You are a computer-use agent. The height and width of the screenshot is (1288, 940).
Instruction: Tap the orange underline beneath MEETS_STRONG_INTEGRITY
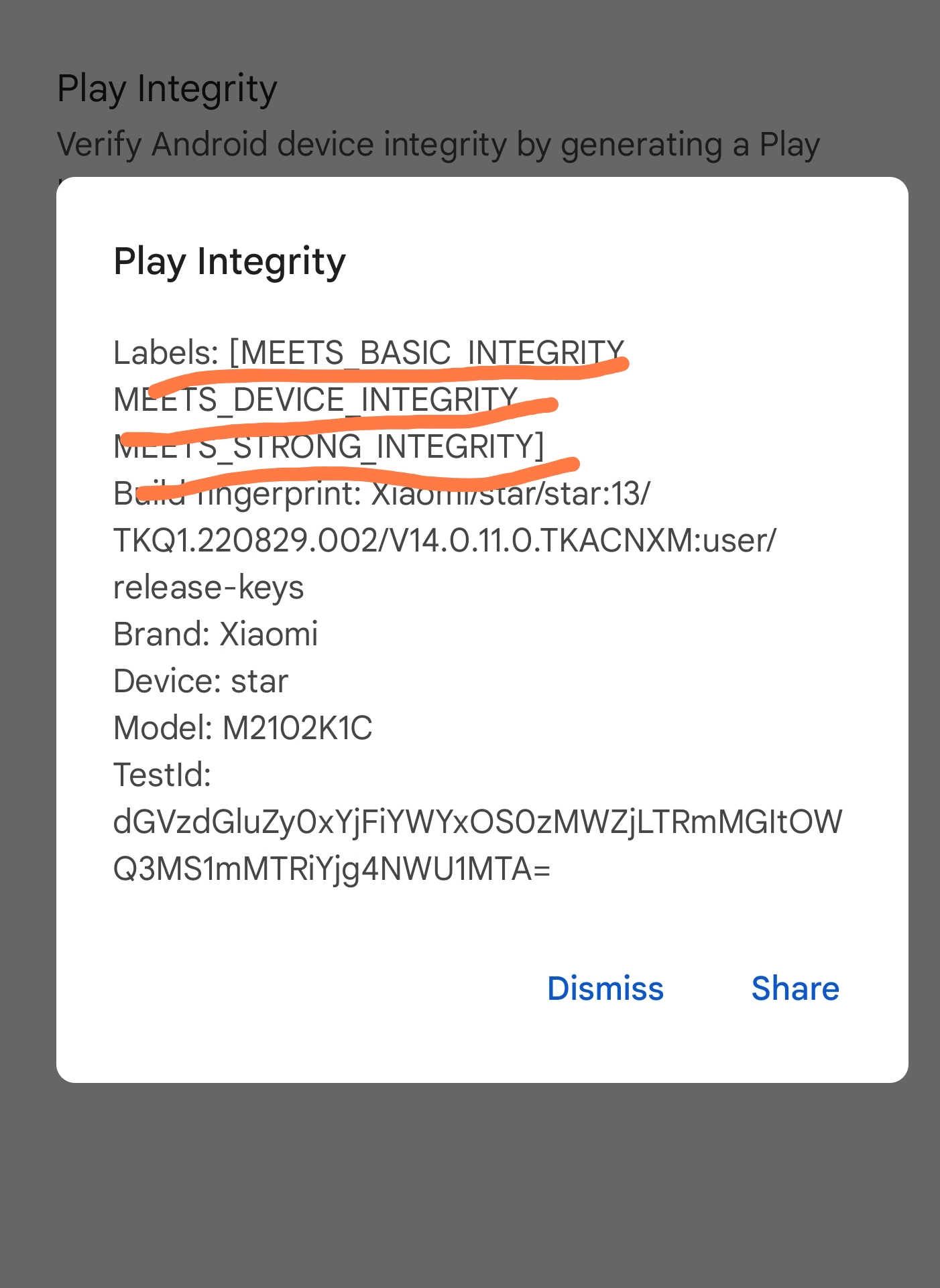(x=357, y=478)
